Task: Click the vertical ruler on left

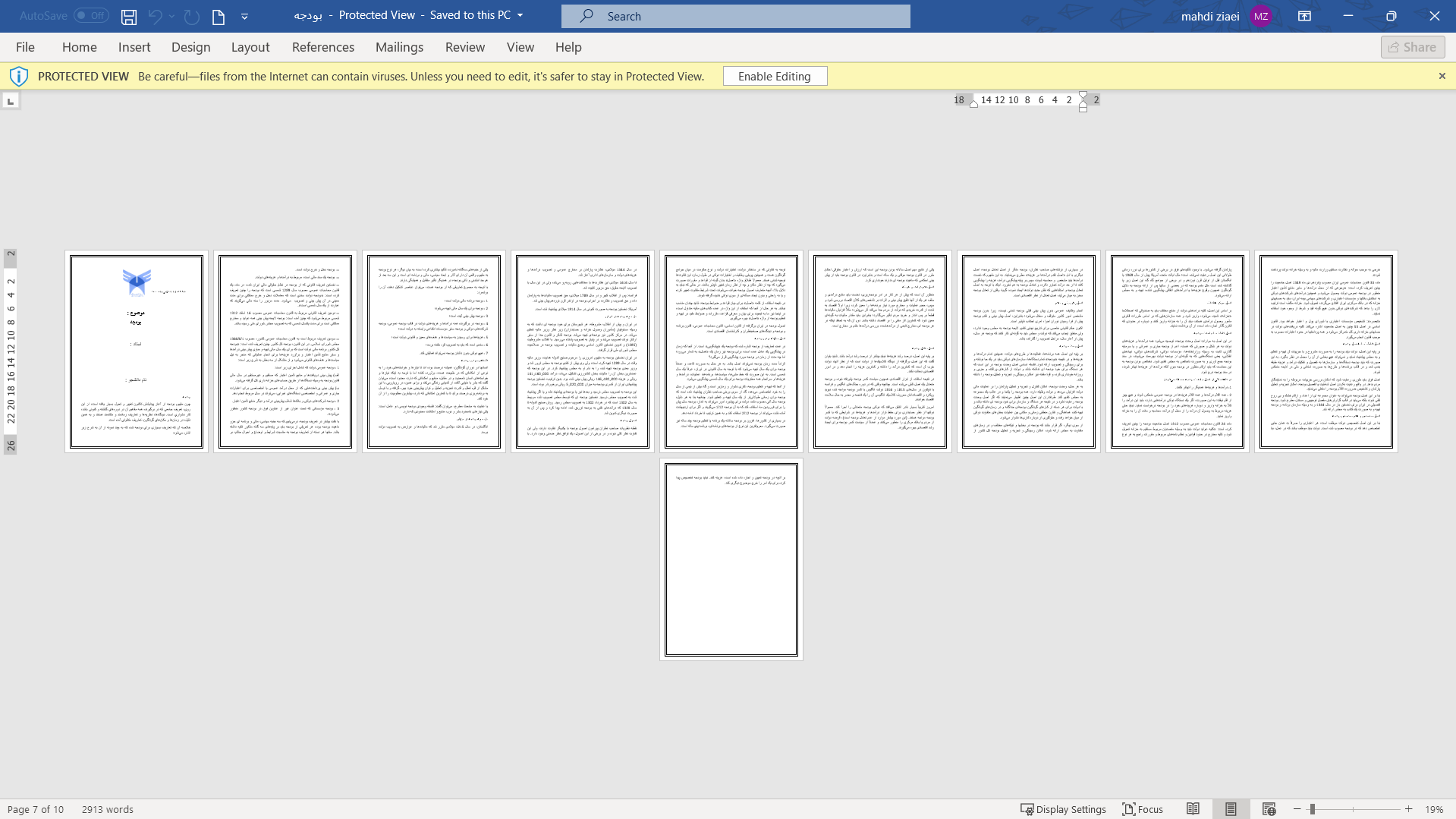Action: point(11,351)
